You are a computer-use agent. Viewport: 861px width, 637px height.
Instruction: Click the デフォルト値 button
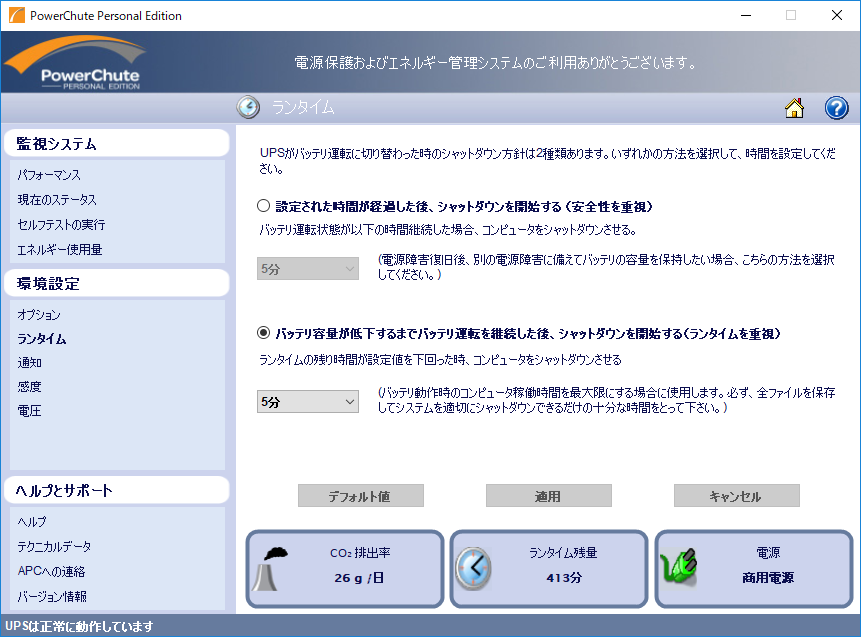coord(361,496)
